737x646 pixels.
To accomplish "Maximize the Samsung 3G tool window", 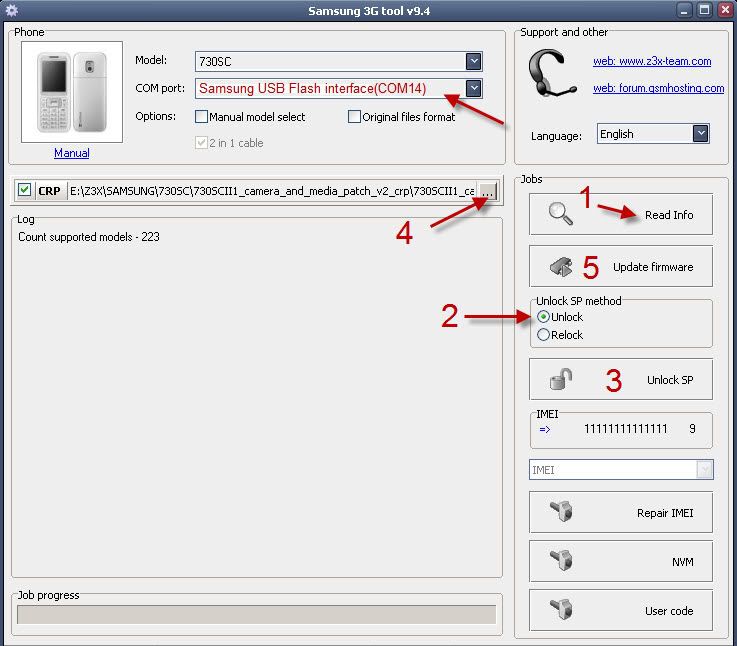I will (x=705, y=10).
